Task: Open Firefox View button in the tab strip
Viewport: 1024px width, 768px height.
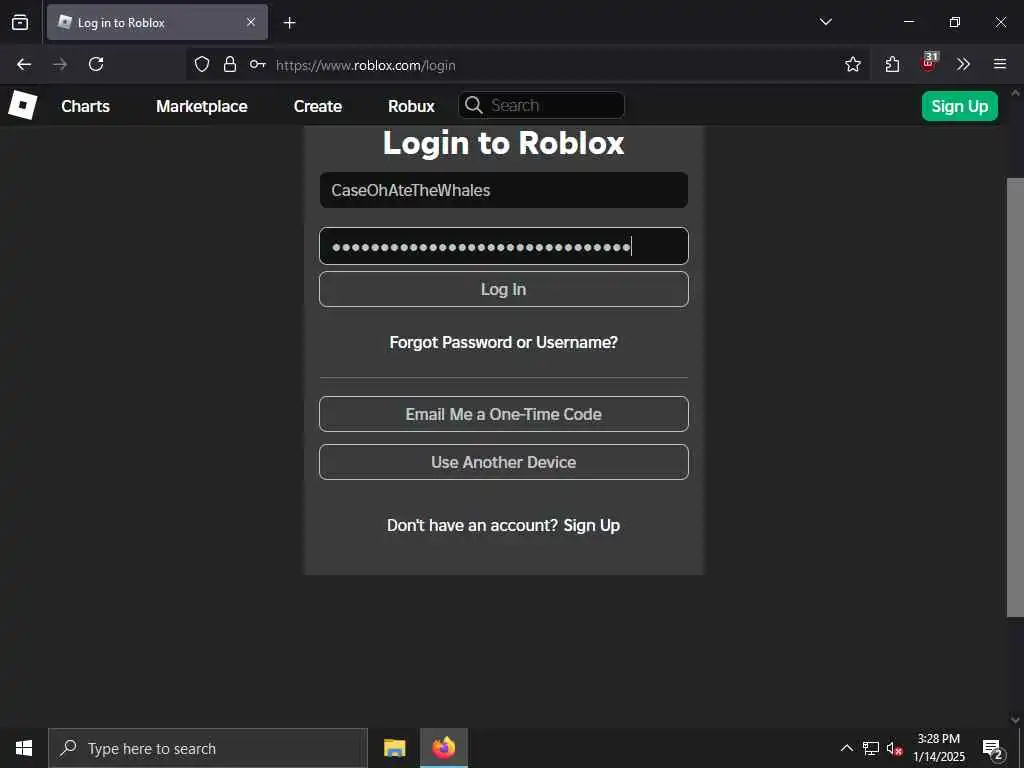Action: pyautogui.click(x=20, y=22)
